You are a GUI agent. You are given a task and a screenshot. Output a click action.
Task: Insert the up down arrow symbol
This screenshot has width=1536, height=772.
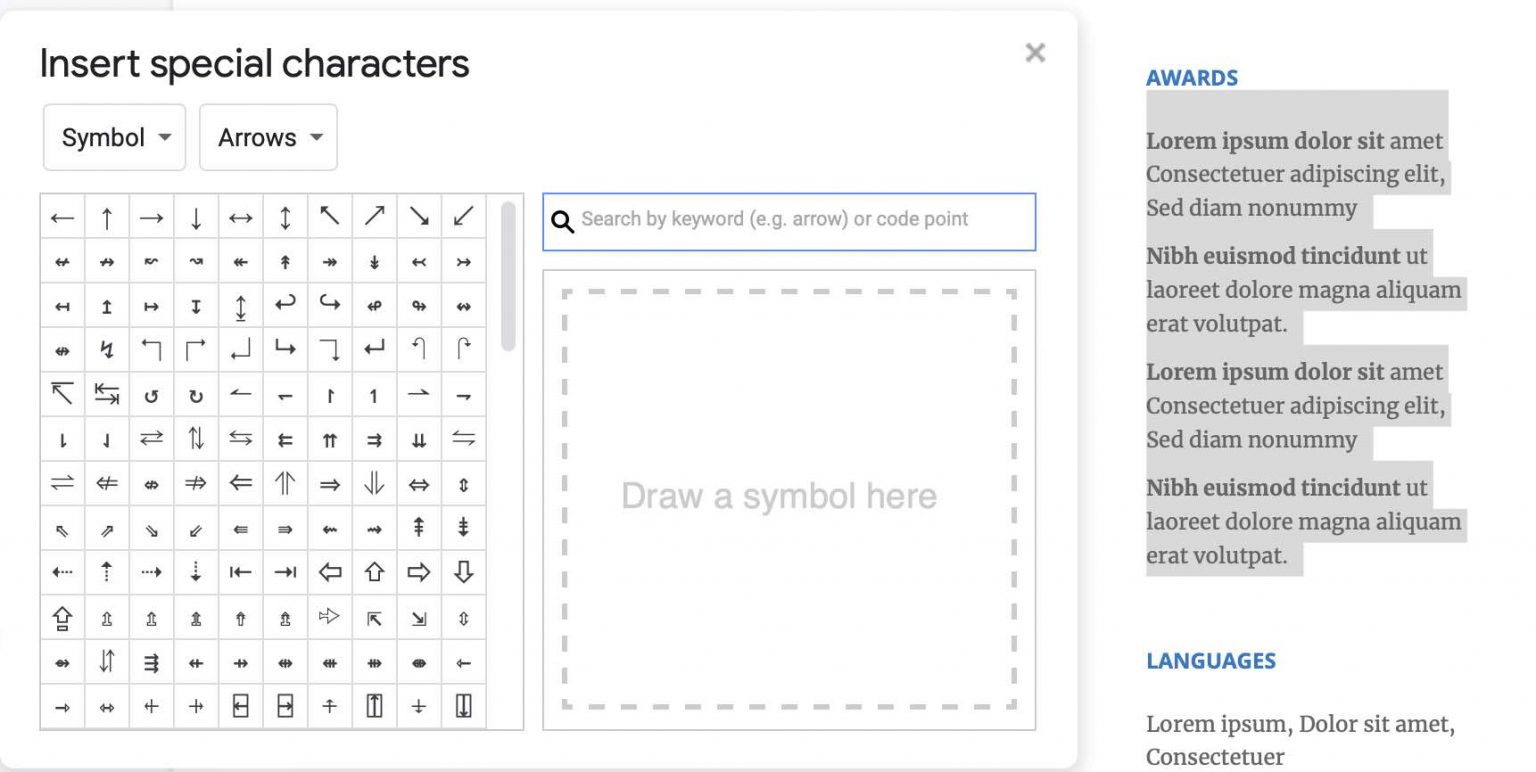pos(285,217)
